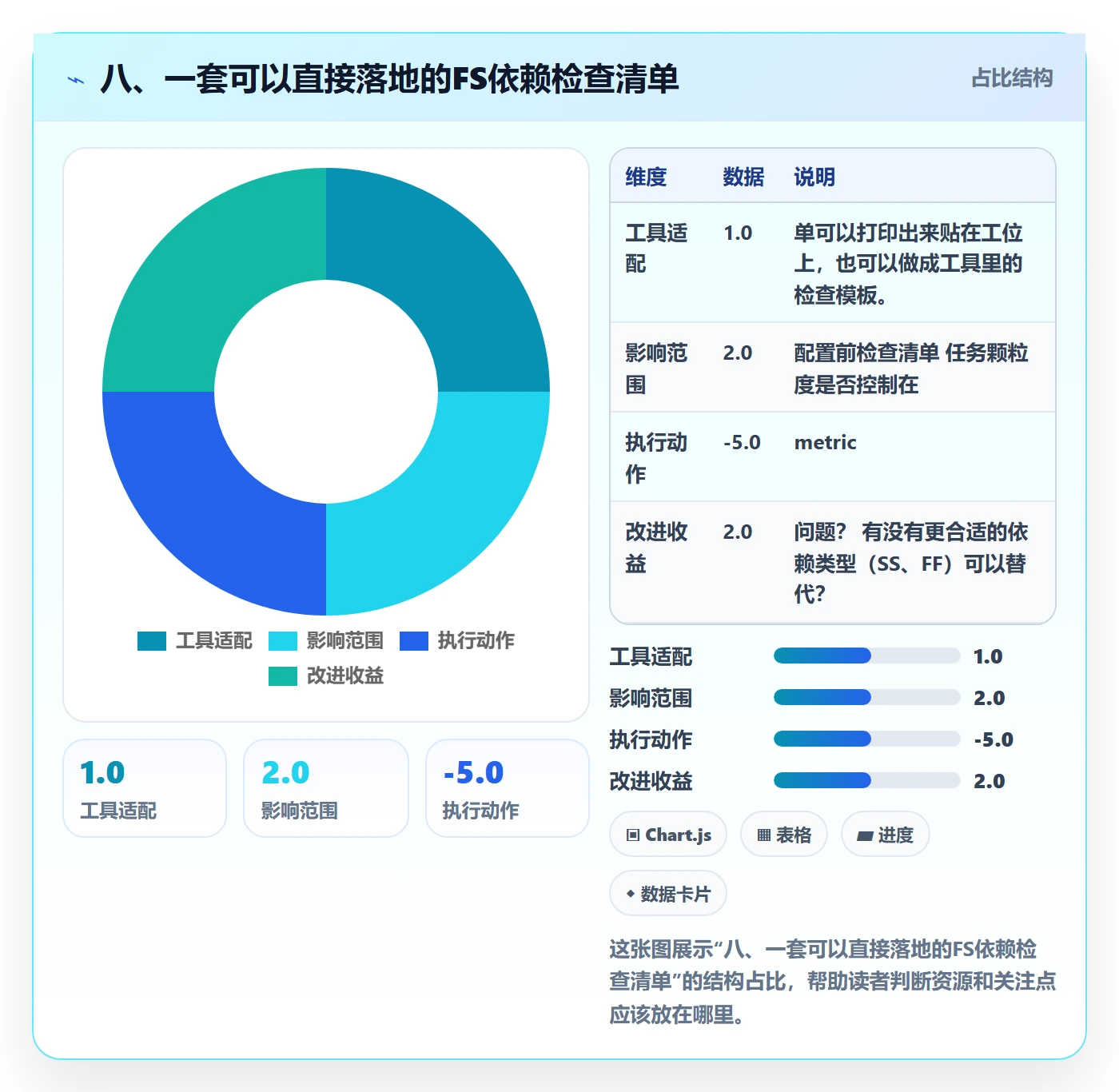Click the lightning bolt icon beside the title
Screen dimensions: 1119x1092
point(76,80)
